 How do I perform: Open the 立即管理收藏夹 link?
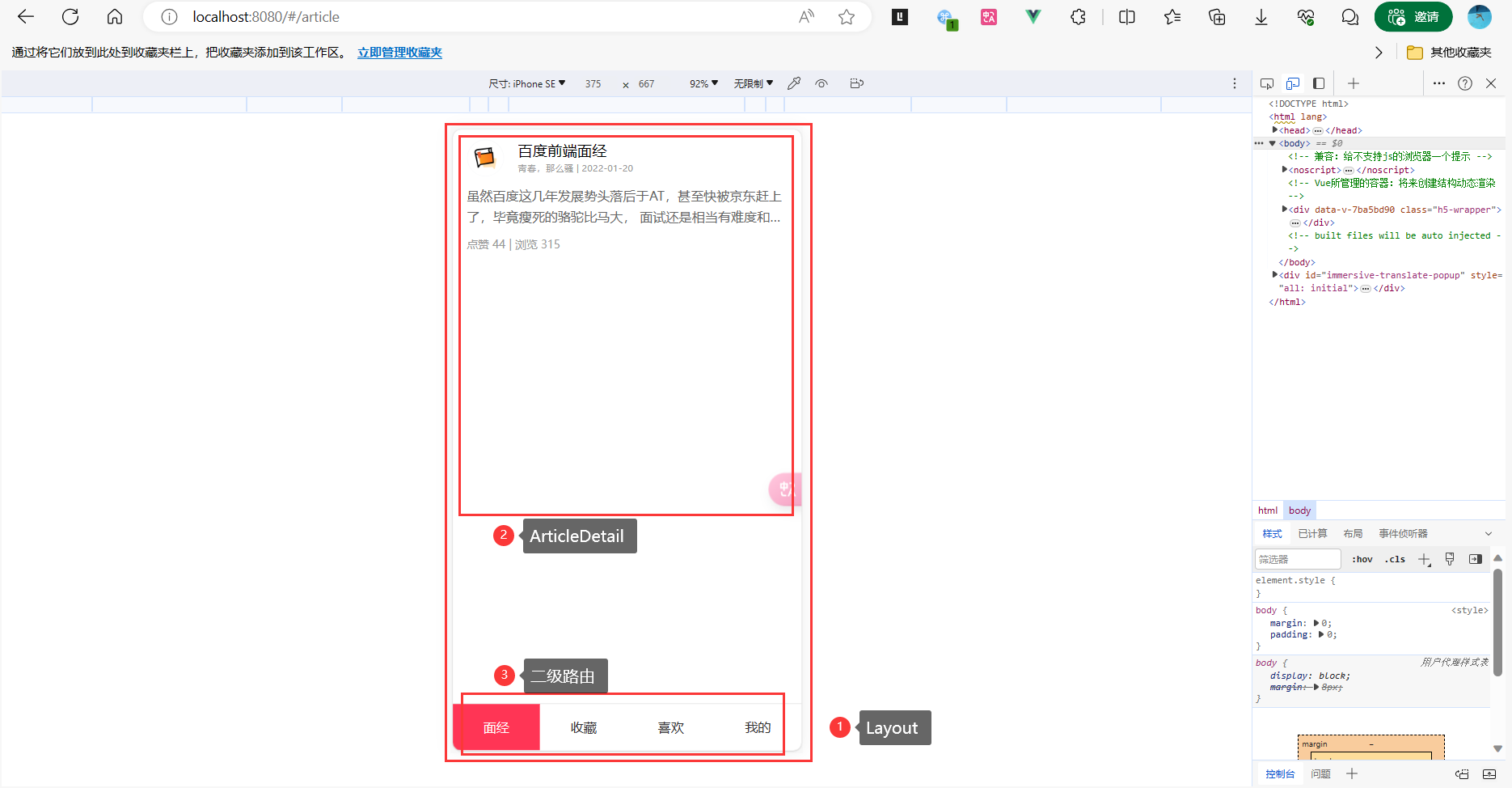coord(400,53)
